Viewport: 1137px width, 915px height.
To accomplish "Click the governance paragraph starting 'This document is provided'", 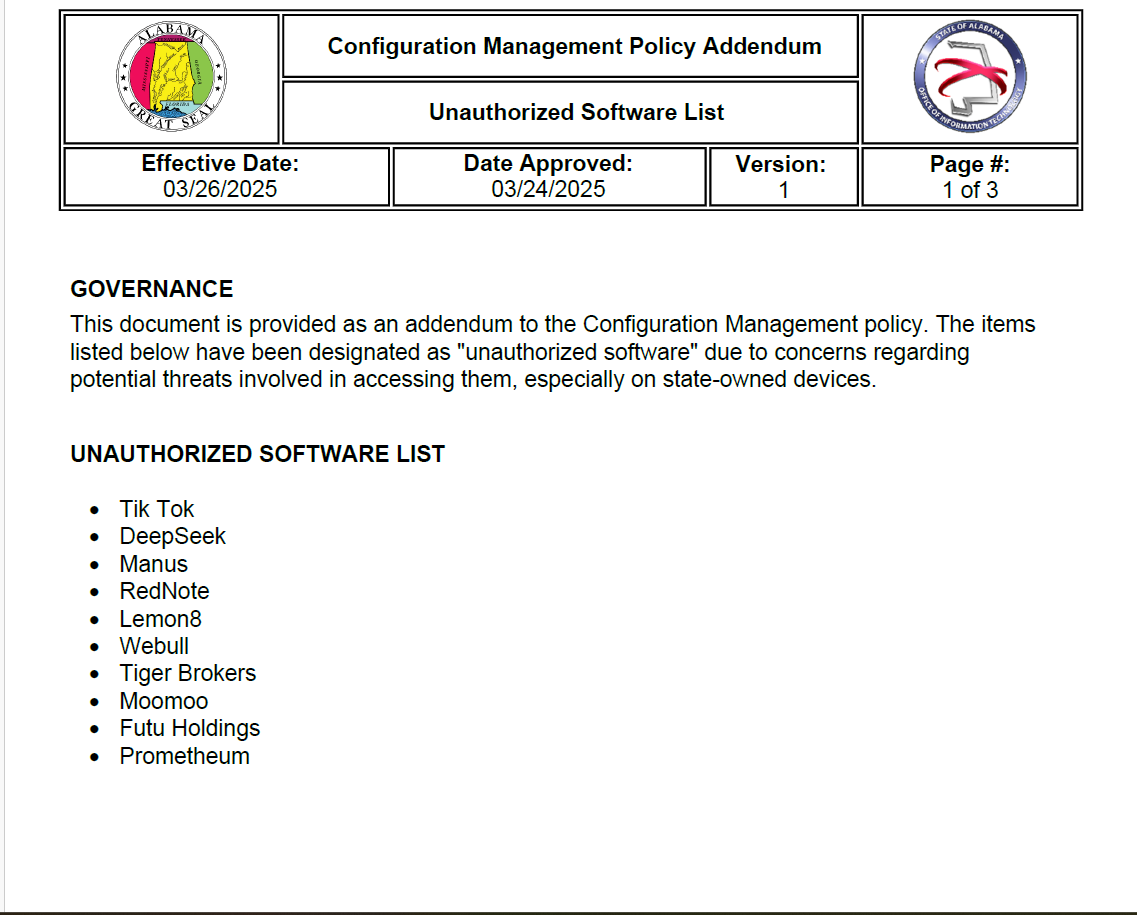I will (553, 352).
